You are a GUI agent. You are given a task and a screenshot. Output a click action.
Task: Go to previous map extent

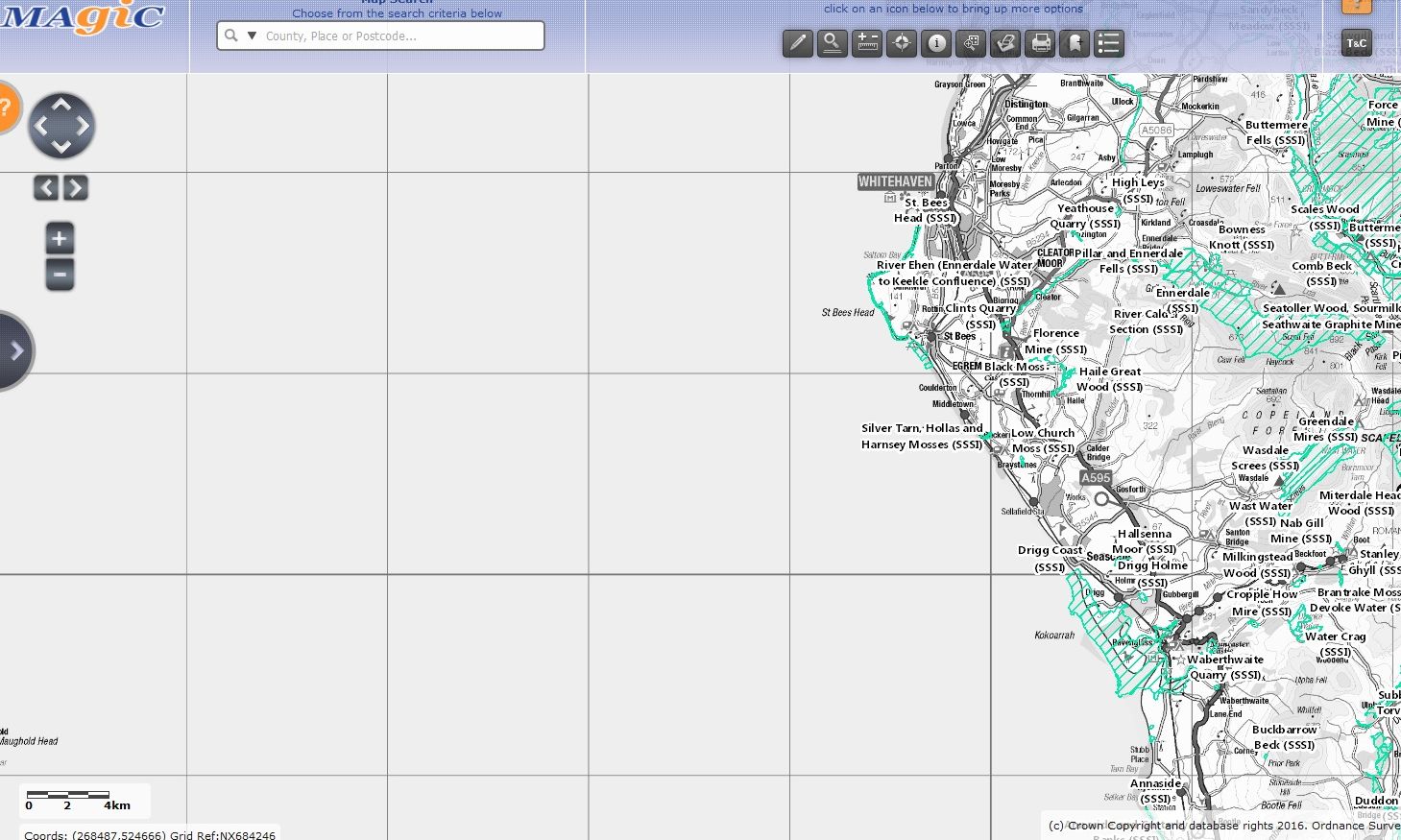[46, 187]
